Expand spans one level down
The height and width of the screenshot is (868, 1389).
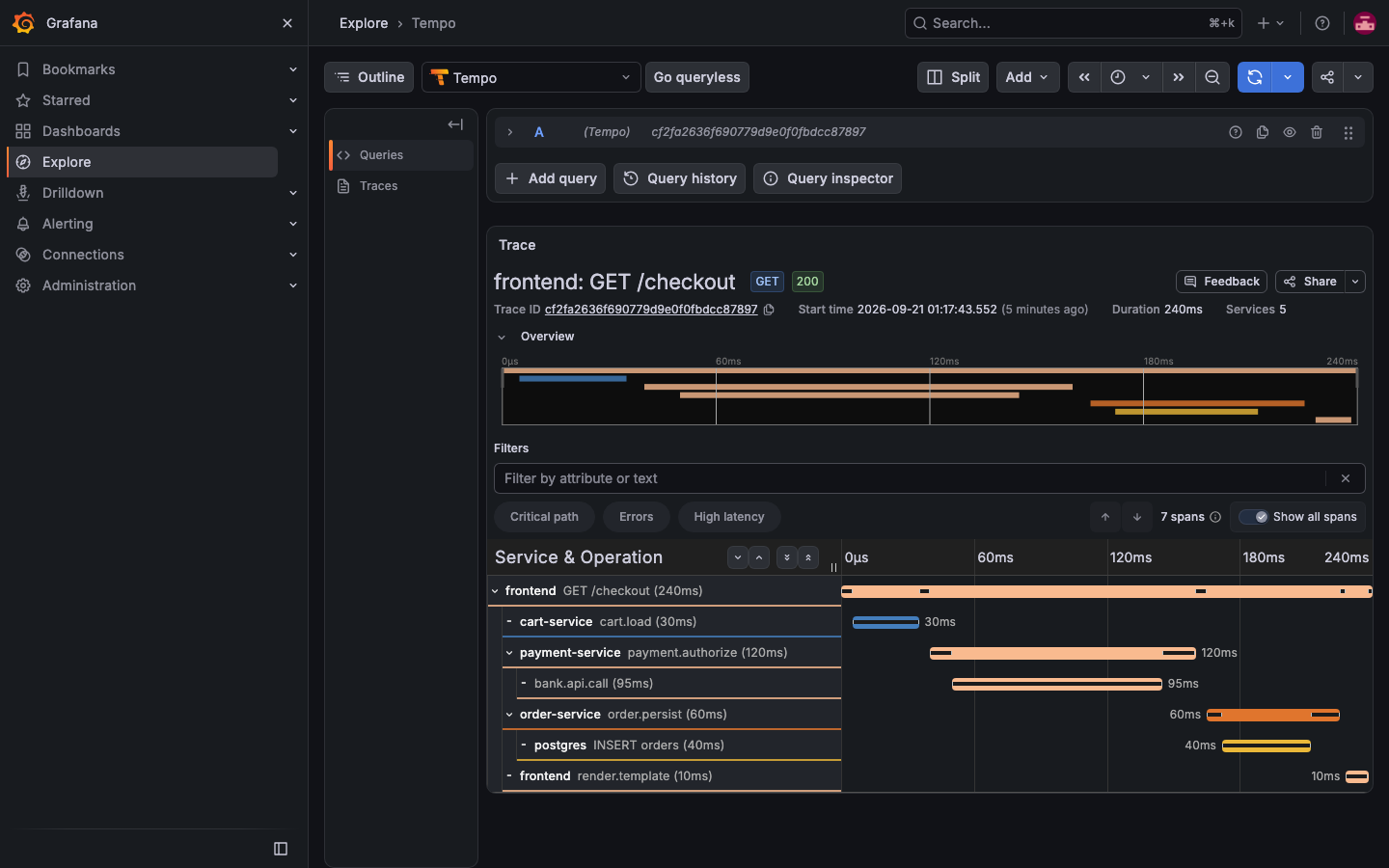tap(738, 557)
